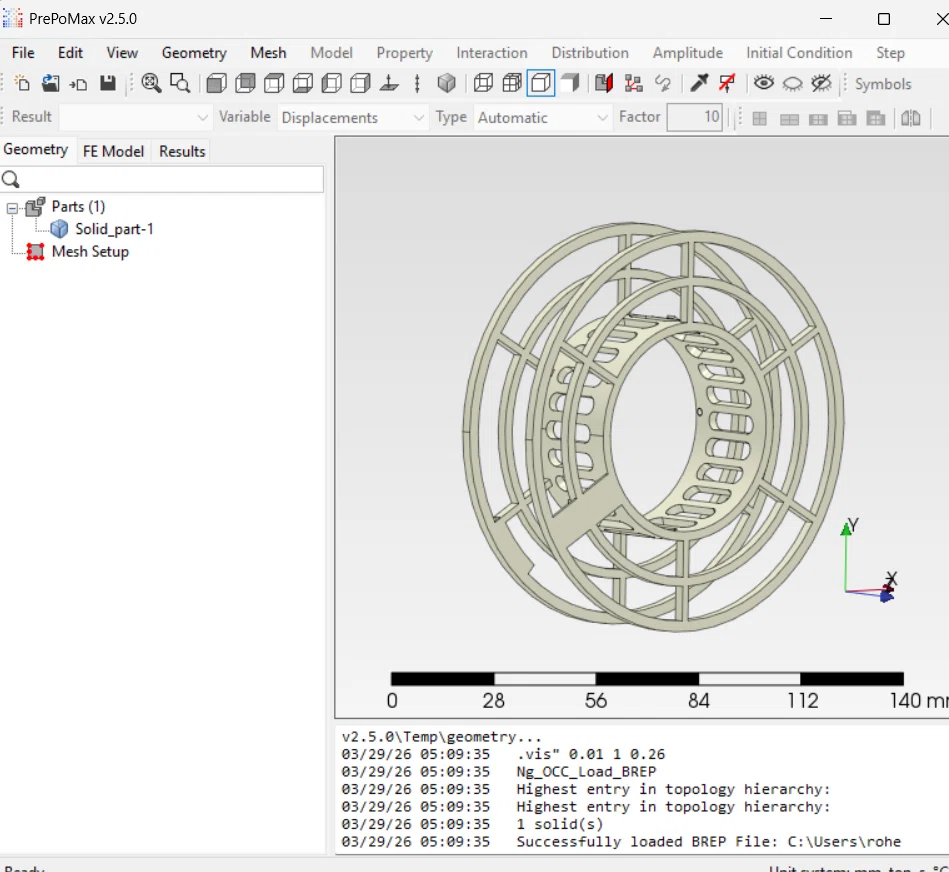Invert visibility with the crossed eye icon
This screenshot has width=949, height=872.
pyautogui.click(x=821, y=83)
